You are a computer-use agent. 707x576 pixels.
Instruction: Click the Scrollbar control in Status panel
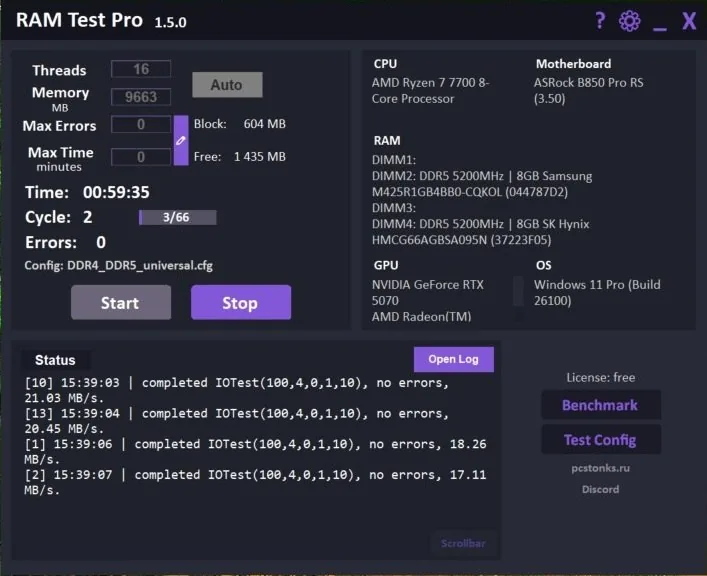(x=463, y=544)
